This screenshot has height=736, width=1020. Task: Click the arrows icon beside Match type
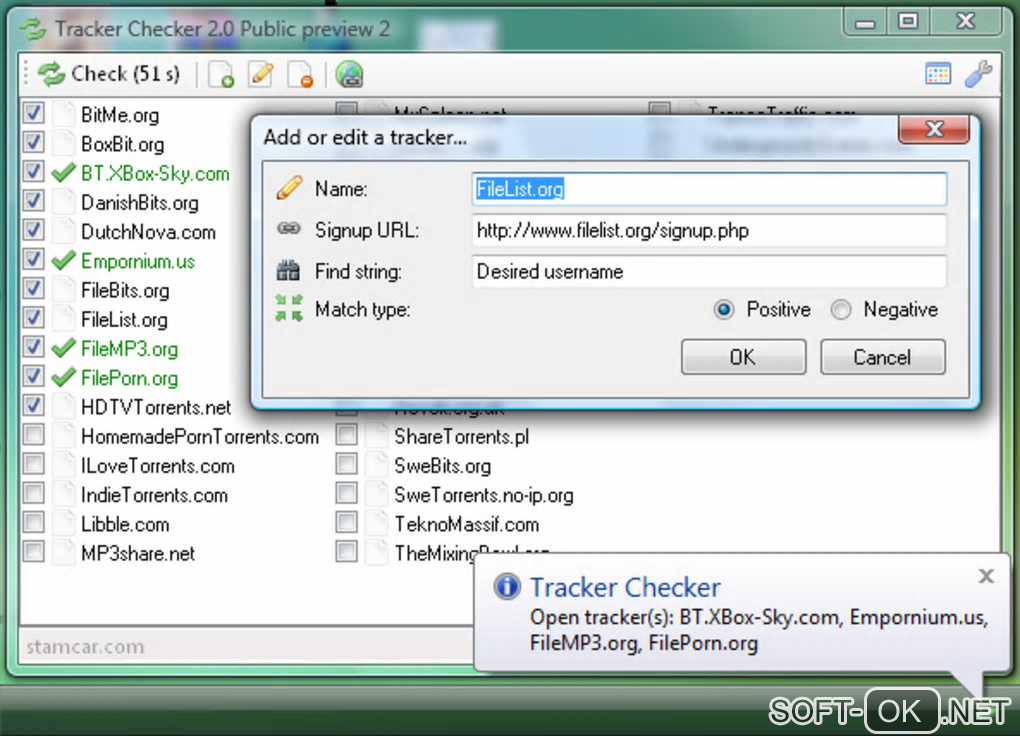[289, 308]
